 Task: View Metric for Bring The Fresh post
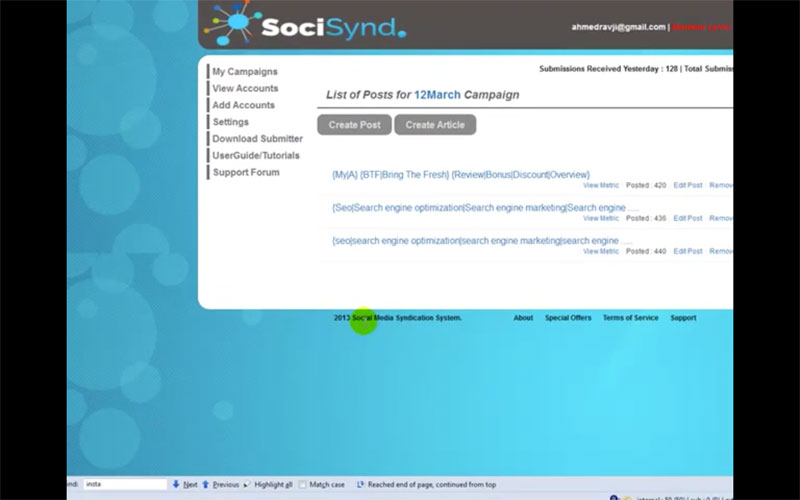click(601, 185)
